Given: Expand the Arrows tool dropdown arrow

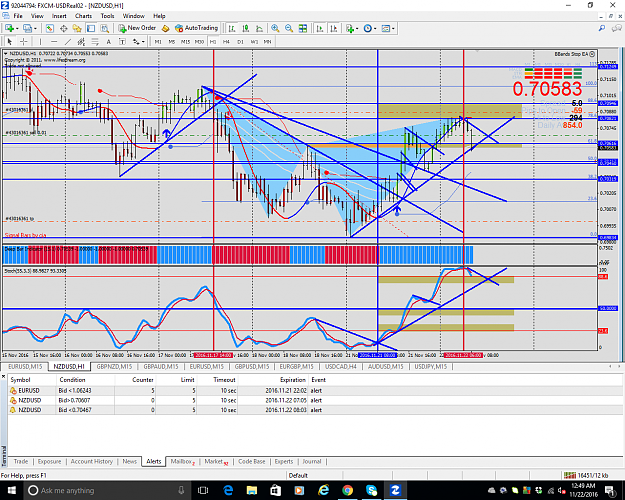Looking at the screenshot, I should [x=143, y=42].
